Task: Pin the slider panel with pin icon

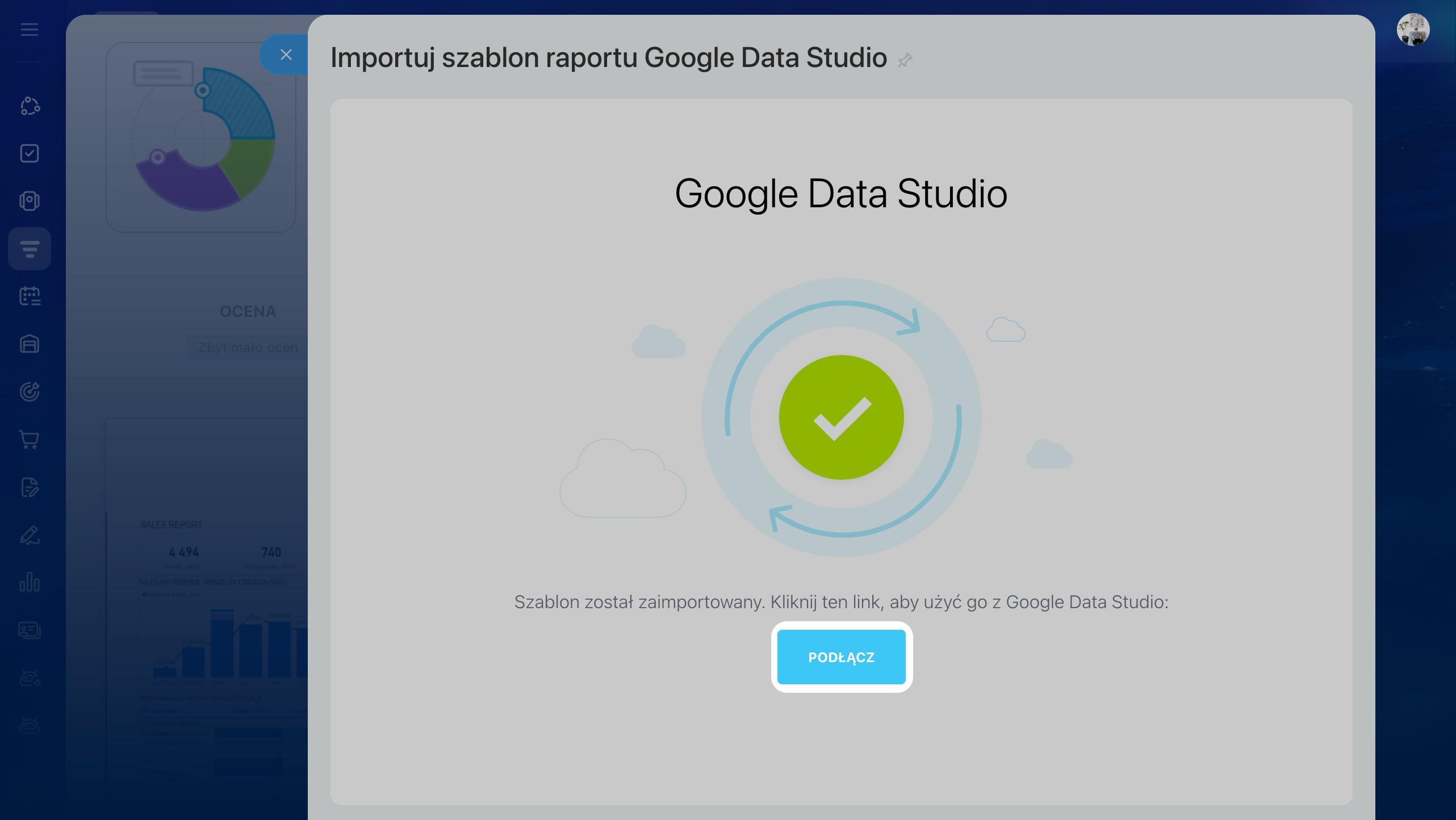Action: (x=905, y=60)
